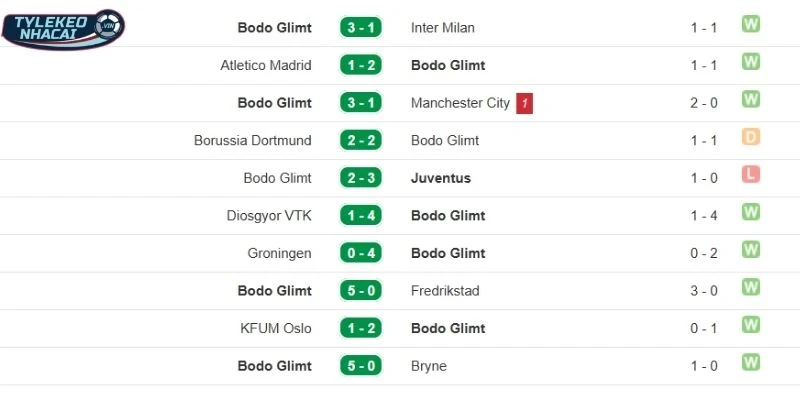Image resolution: width=800 pixels, height=400 pixels.
Task: Open the 3 - 1 score against Inter Milan
Action: 360,28
